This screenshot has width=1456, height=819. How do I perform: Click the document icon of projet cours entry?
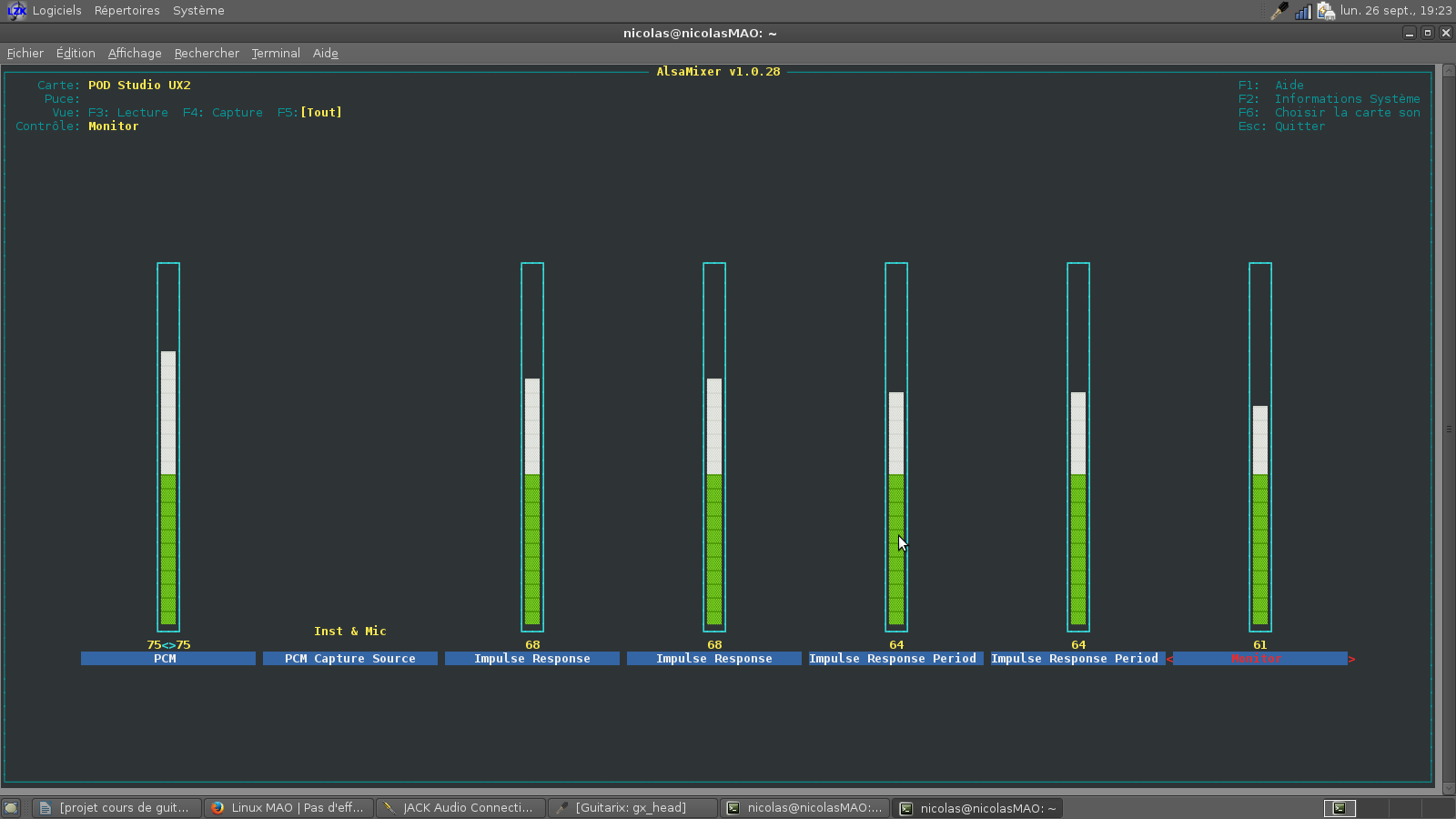click(x=45, y=808)
